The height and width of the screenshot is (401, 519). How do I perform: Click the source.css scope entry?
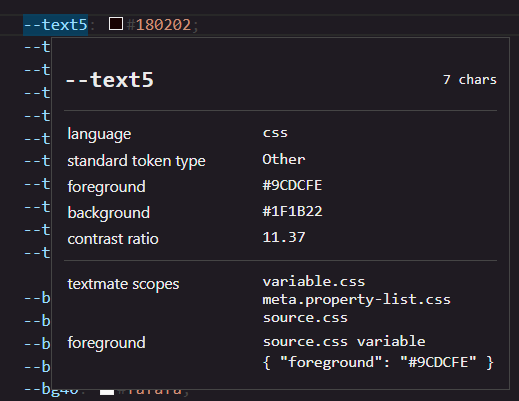pyautogui.click(x=305, y=318)
